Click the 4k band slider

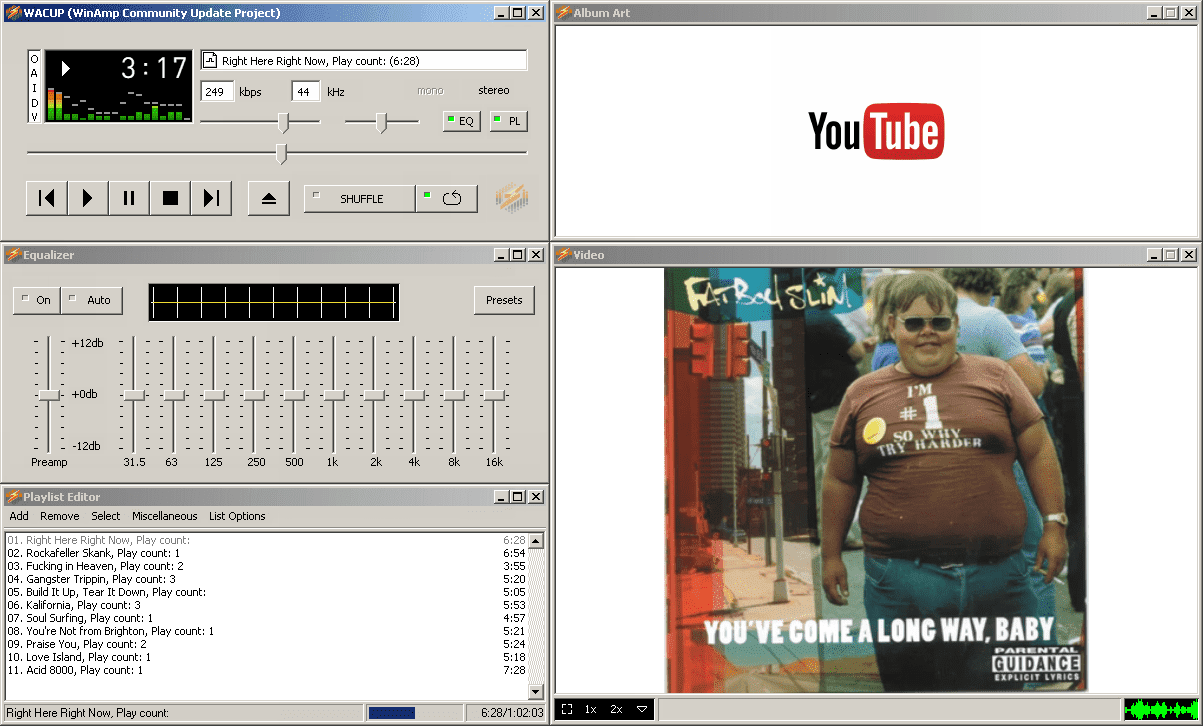414,395
